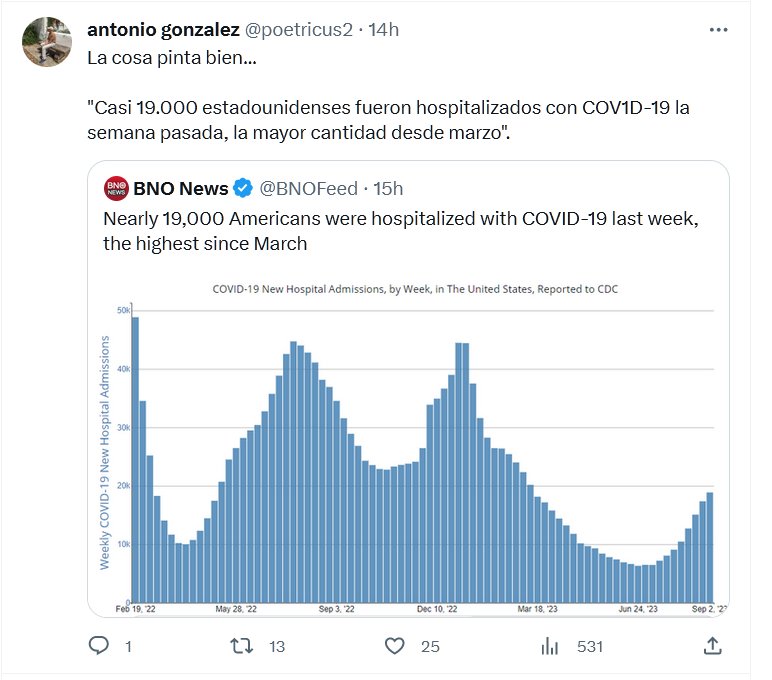Click the 14h tweet timestamp

pyautogui.click(x=383, y=30)
